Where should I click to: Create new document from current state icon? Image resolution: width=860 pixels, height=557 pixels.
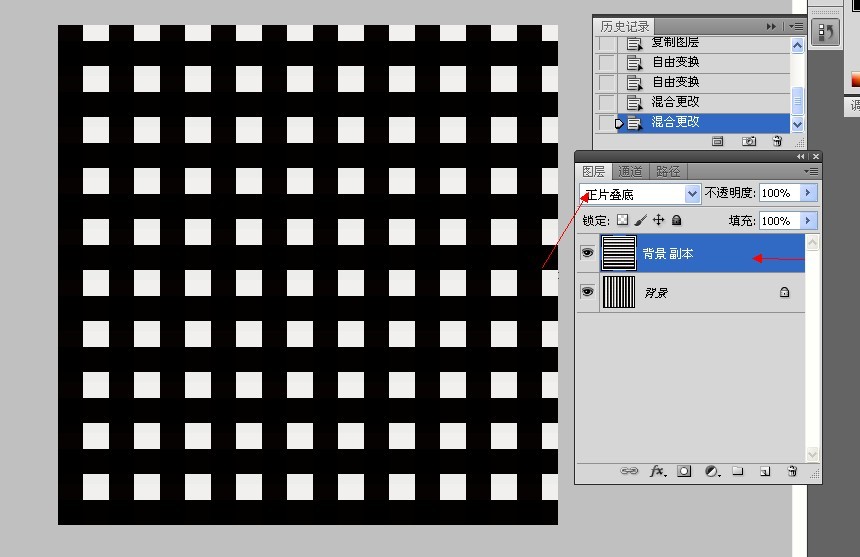(x=717, y=141)
